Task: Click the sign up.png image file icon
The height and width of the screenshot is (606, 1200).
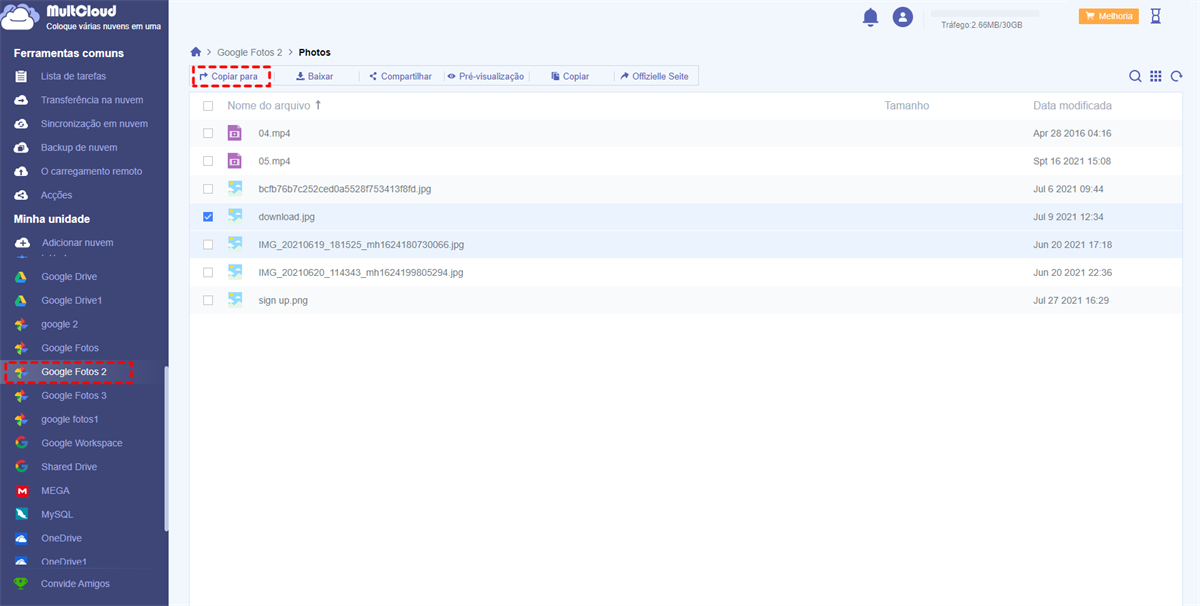Action: [235, 299]
